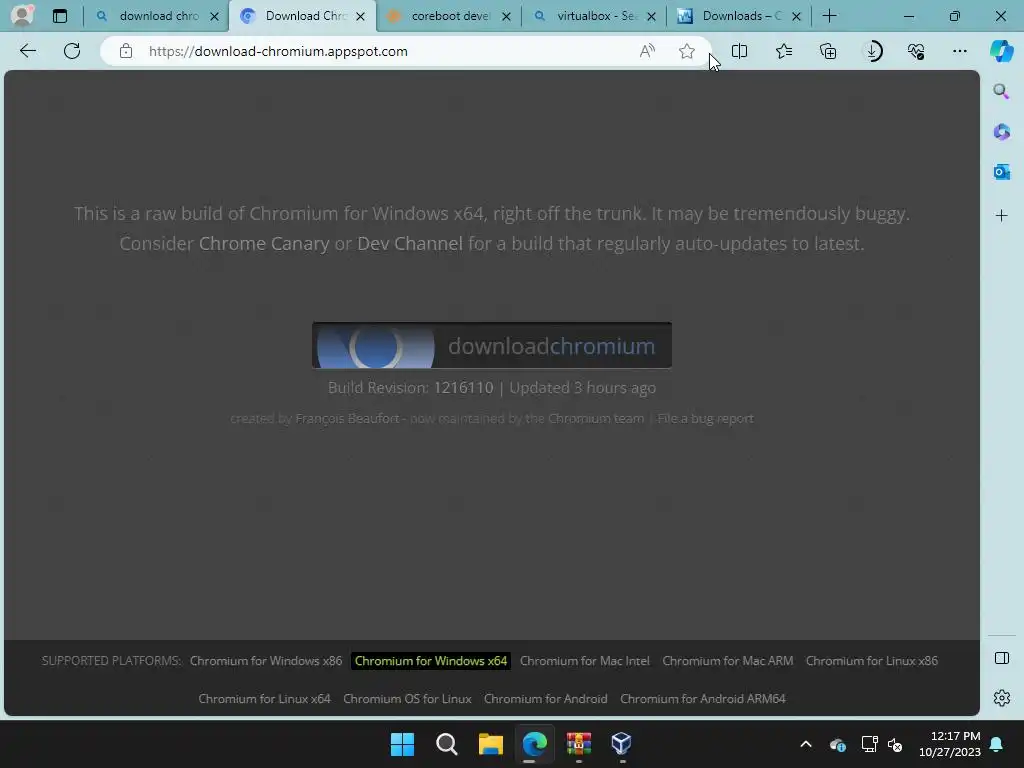Screen dimensions: 1024x768
Task: Open the tab actions menu icon
Action: (59, 16)
